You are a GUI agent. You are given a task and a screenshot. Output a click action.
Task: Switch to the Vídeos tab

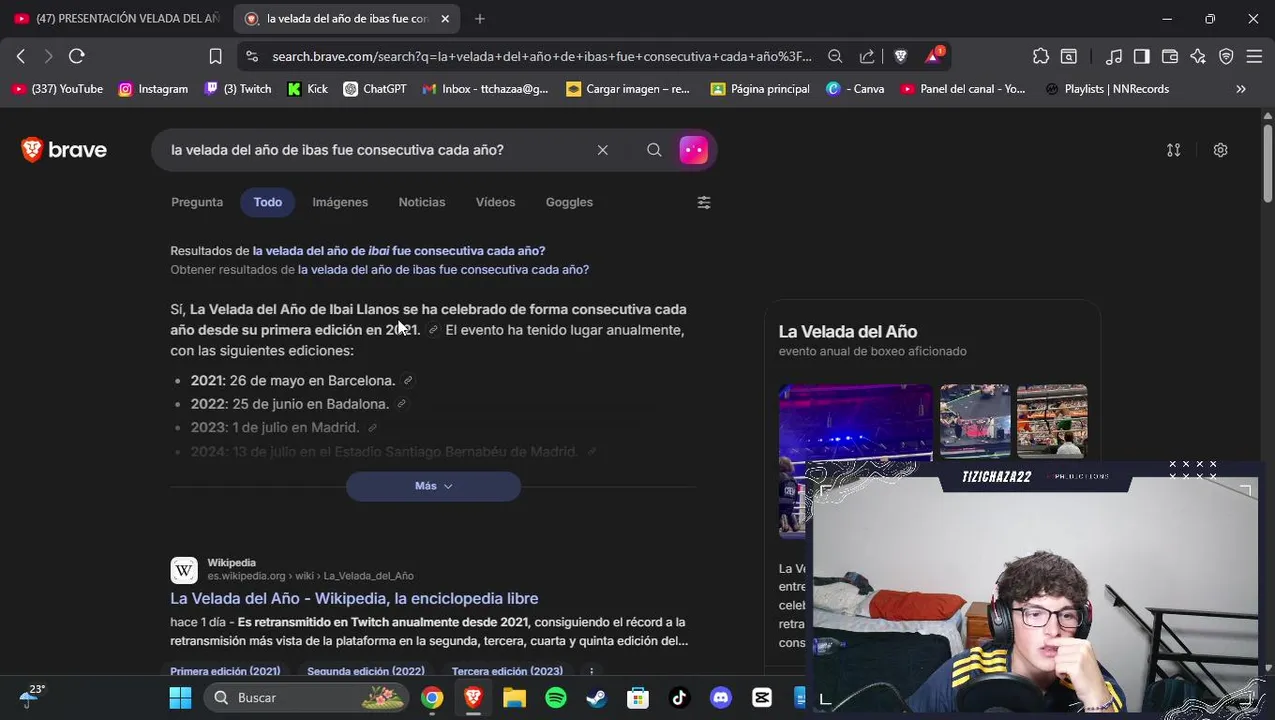[495, 202]
